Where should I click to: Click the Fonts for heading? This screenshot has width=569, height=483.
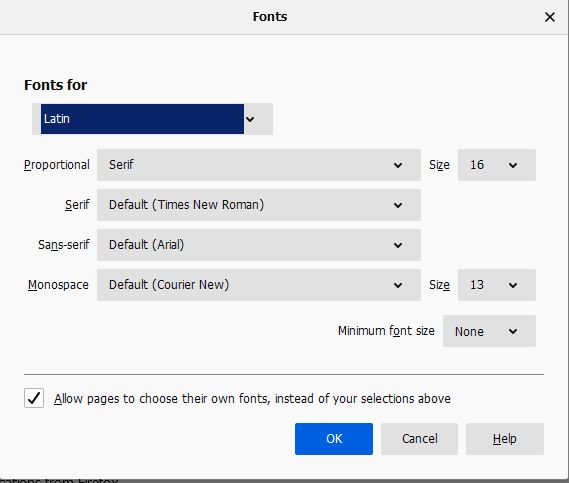(56, 85)
